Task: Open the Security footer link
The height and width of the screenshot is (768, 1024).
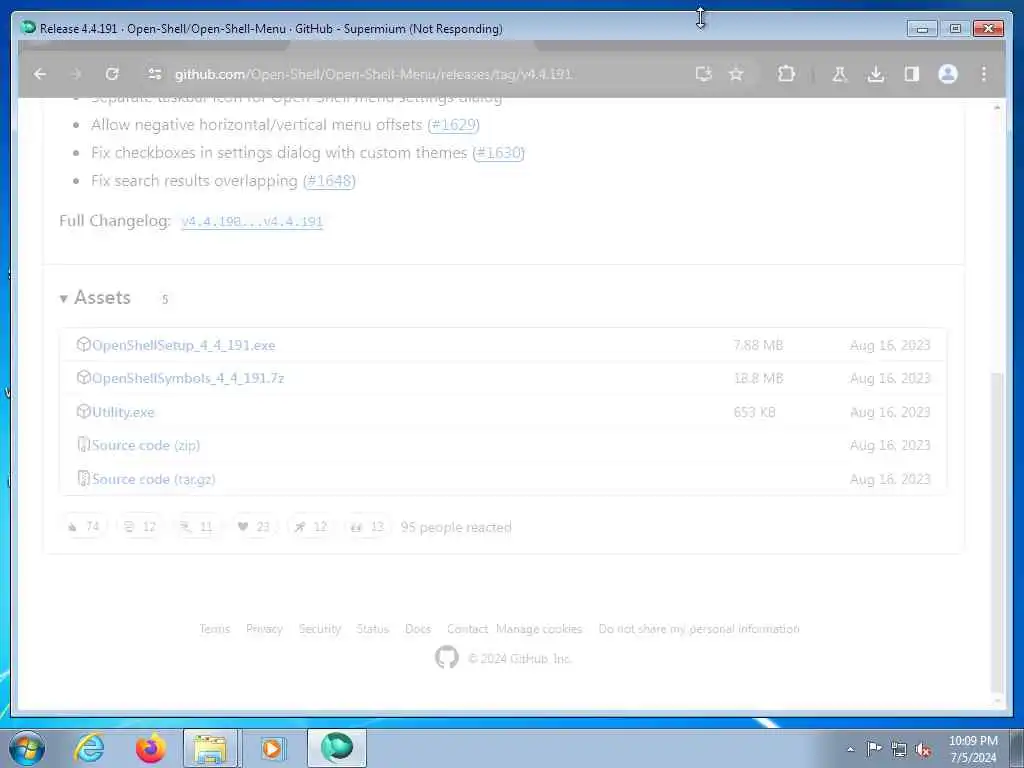Action: coord(320,629)
